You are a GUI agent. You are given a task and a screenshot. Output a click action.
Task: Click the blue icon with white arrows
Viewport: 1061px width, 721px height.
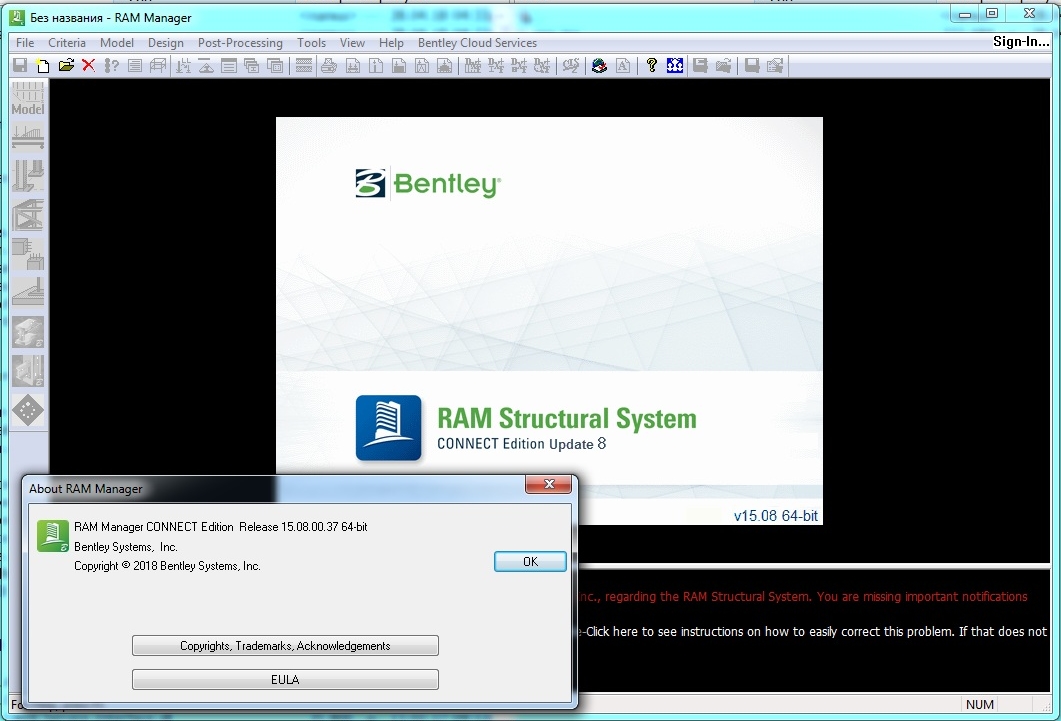tap(675, 66)
